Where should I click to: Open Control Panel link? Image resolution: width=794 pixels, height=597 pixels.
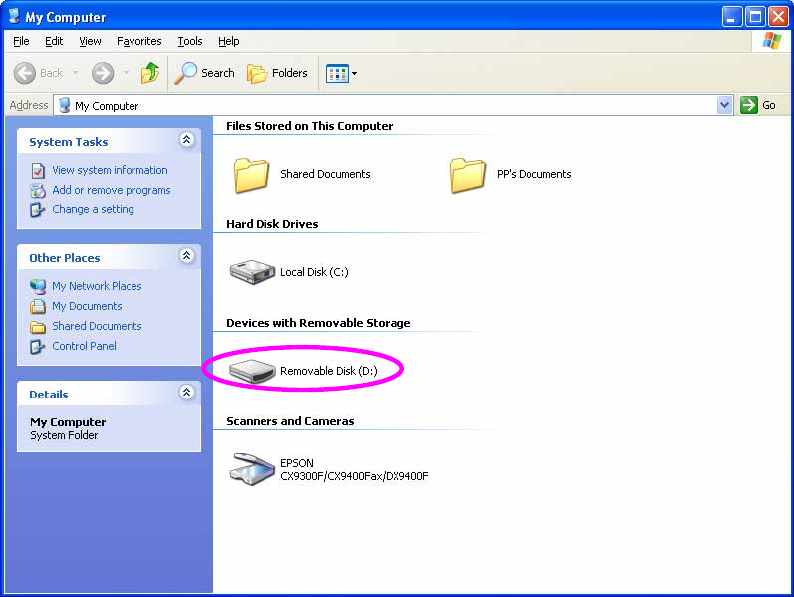click(84, 346)
